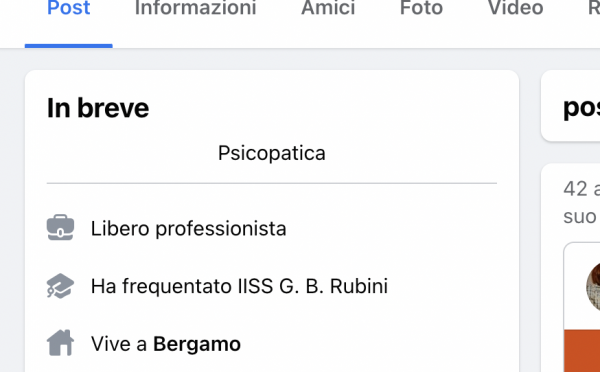The height and width of the screenshot is (372, 600).
Task: Click the briefcase work icon
Action: (60, 227)
